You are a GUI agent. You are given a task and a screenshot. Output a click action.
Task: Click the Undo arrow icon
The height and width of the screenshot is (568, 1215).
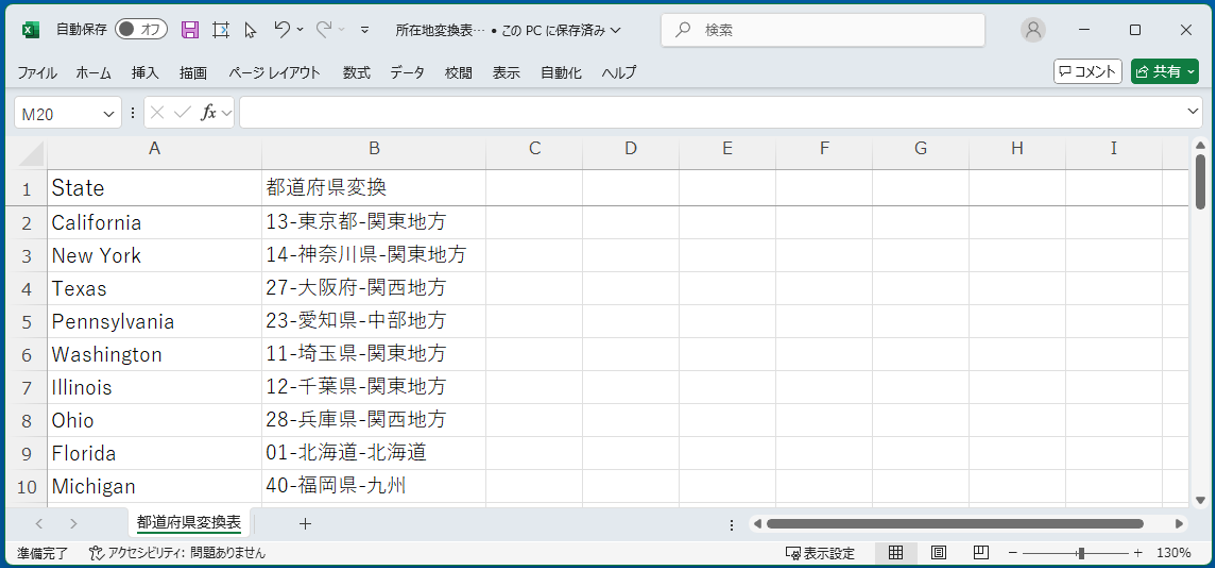pos(282,30)
